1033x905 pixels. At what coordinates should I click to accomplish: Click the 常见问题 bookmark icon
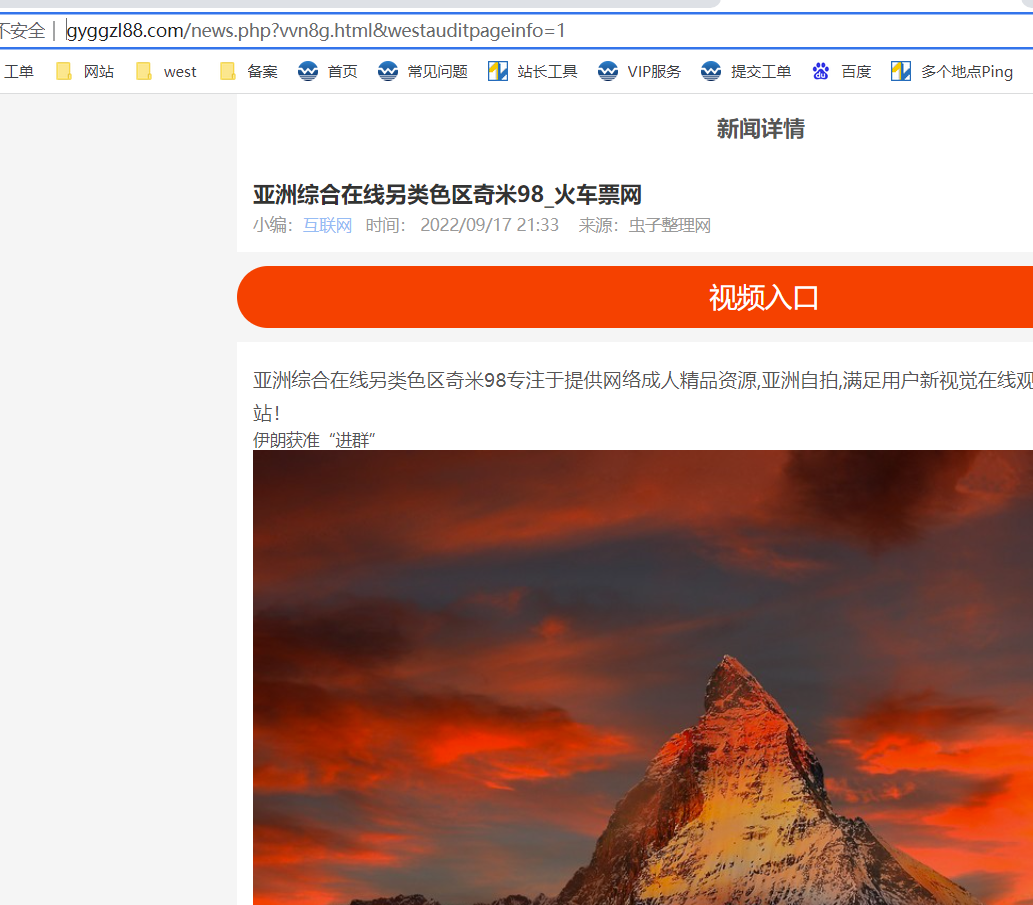[388, 71]
